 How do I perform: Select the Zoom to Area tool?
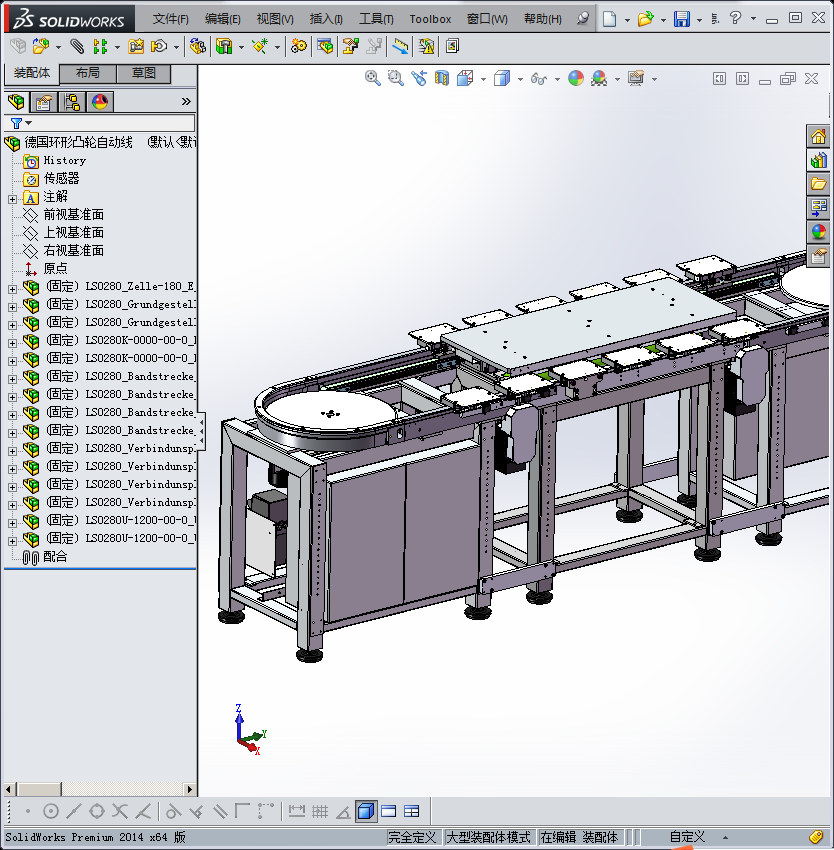click(x=396, y=78)
